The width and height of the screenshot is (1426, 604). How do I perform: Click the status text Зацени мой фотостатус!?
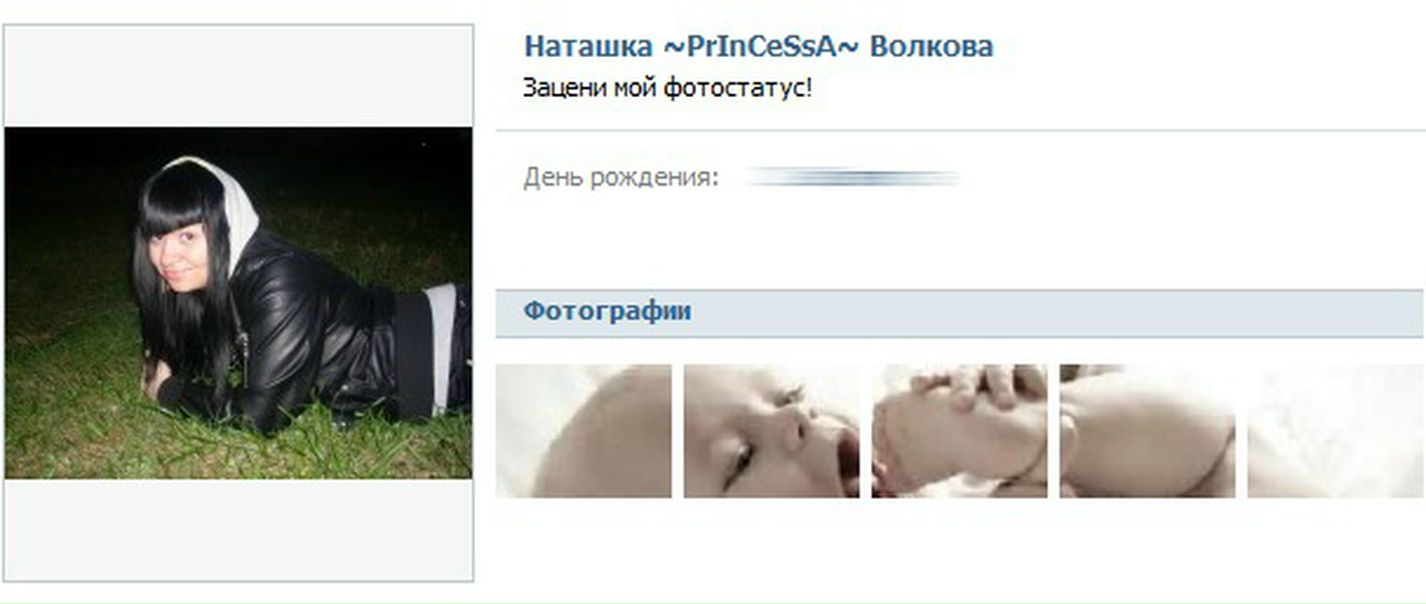667,88
